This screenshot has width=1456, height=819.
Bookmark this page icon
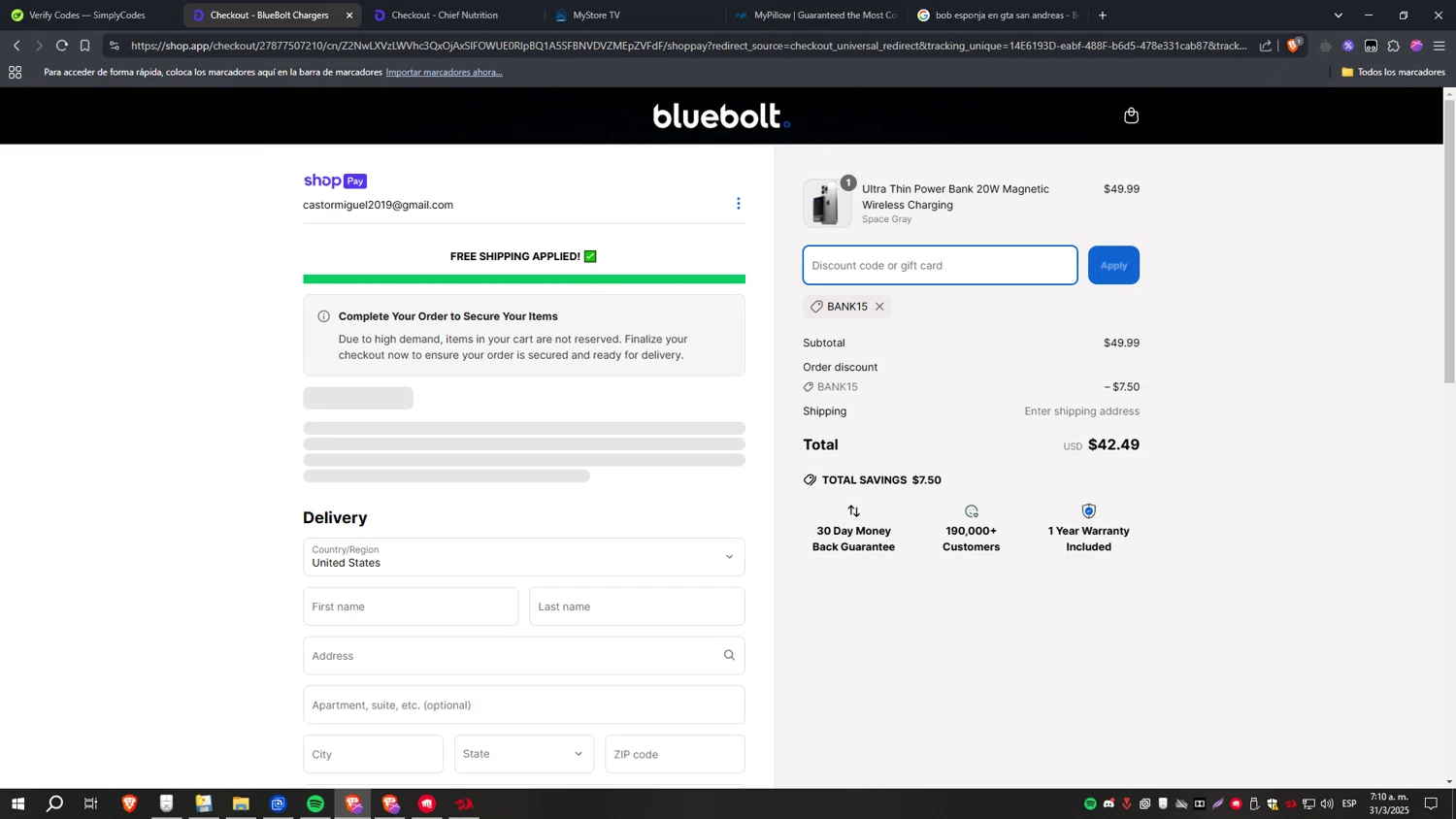(x=85, y=46)
